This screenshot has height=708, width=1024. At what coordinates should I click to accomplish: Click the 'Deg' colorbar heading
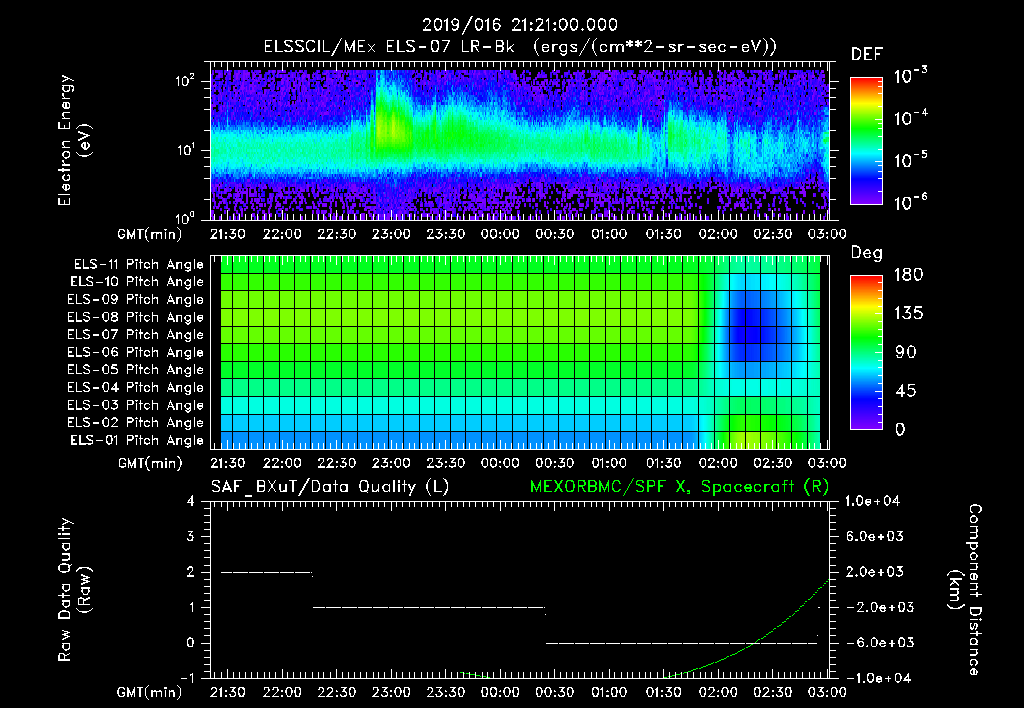(867, 253)
